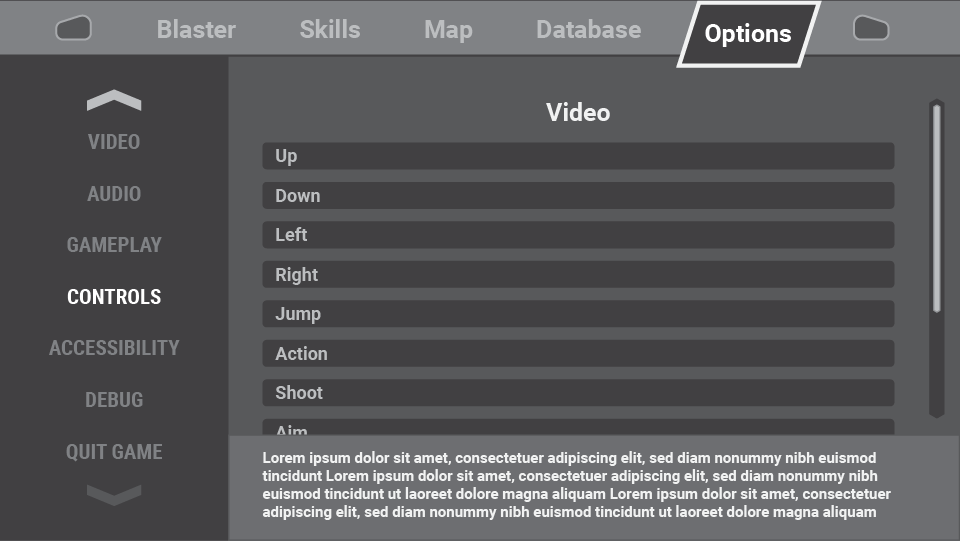This screenshot has height=541, width=960.
Task: Select the ACCESSIBILITY category
Action: click(x=114, y=348)
